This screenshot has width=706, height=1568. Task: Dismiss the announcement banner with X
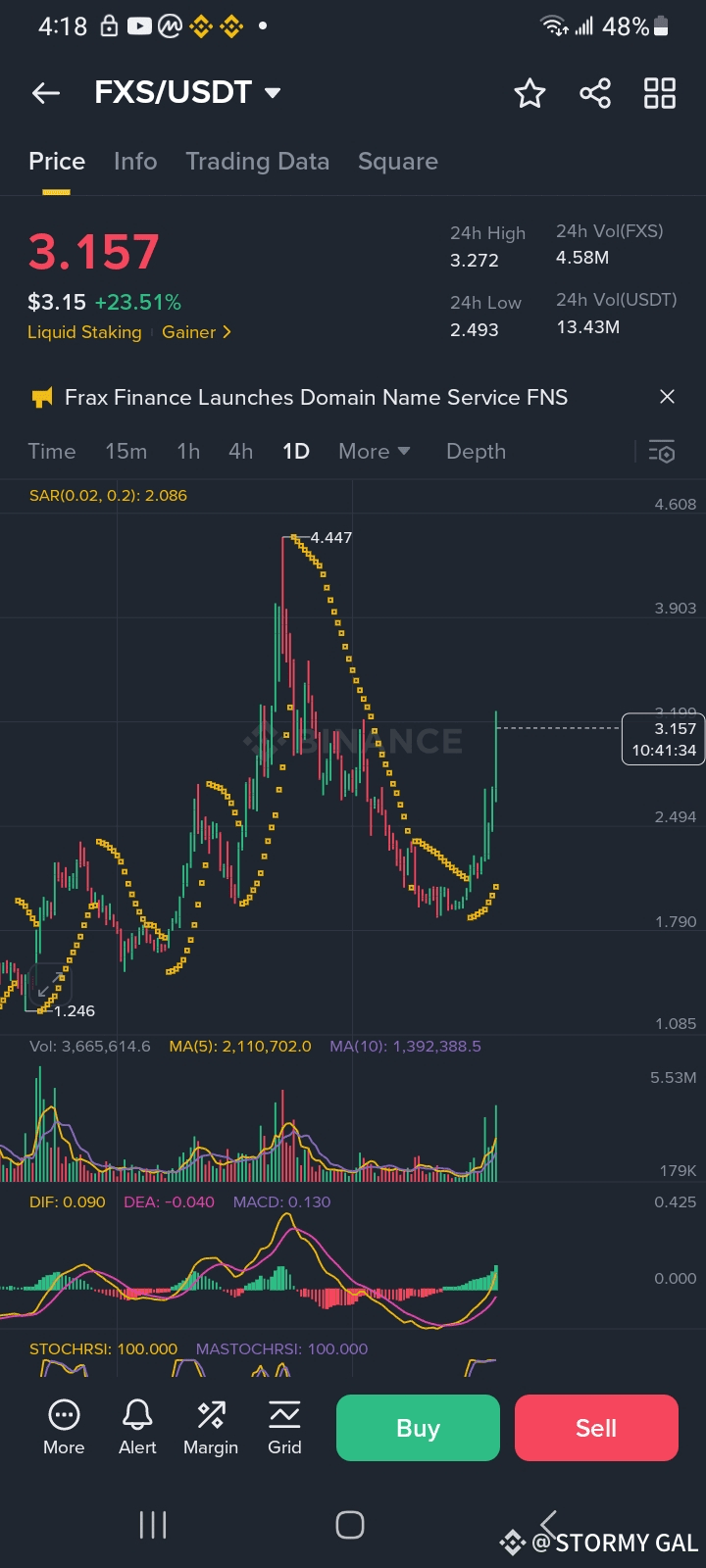point(667,397)
